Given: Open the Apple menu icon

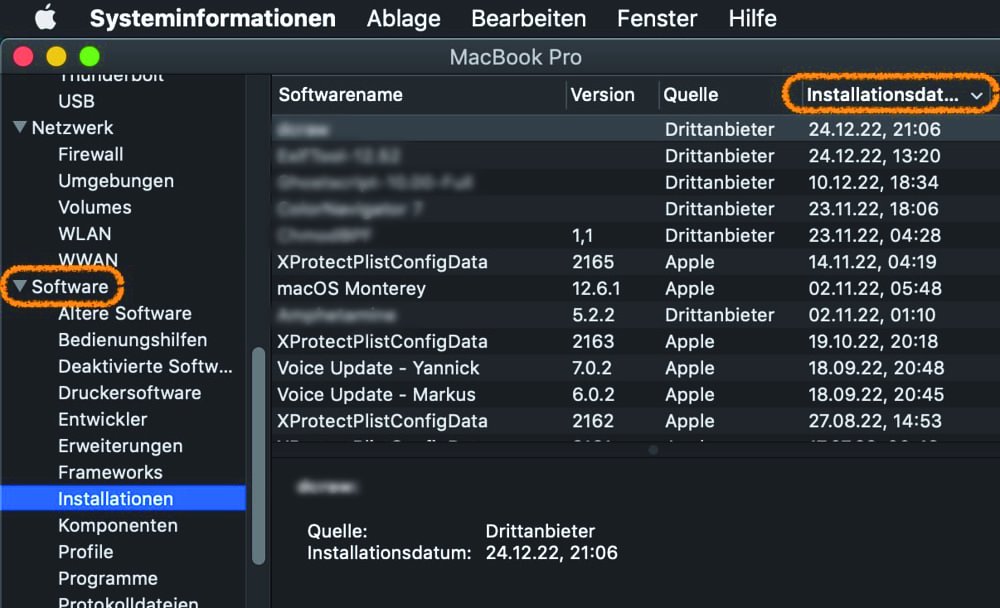Looking at the screenshot, I should (x=45, y=18).
